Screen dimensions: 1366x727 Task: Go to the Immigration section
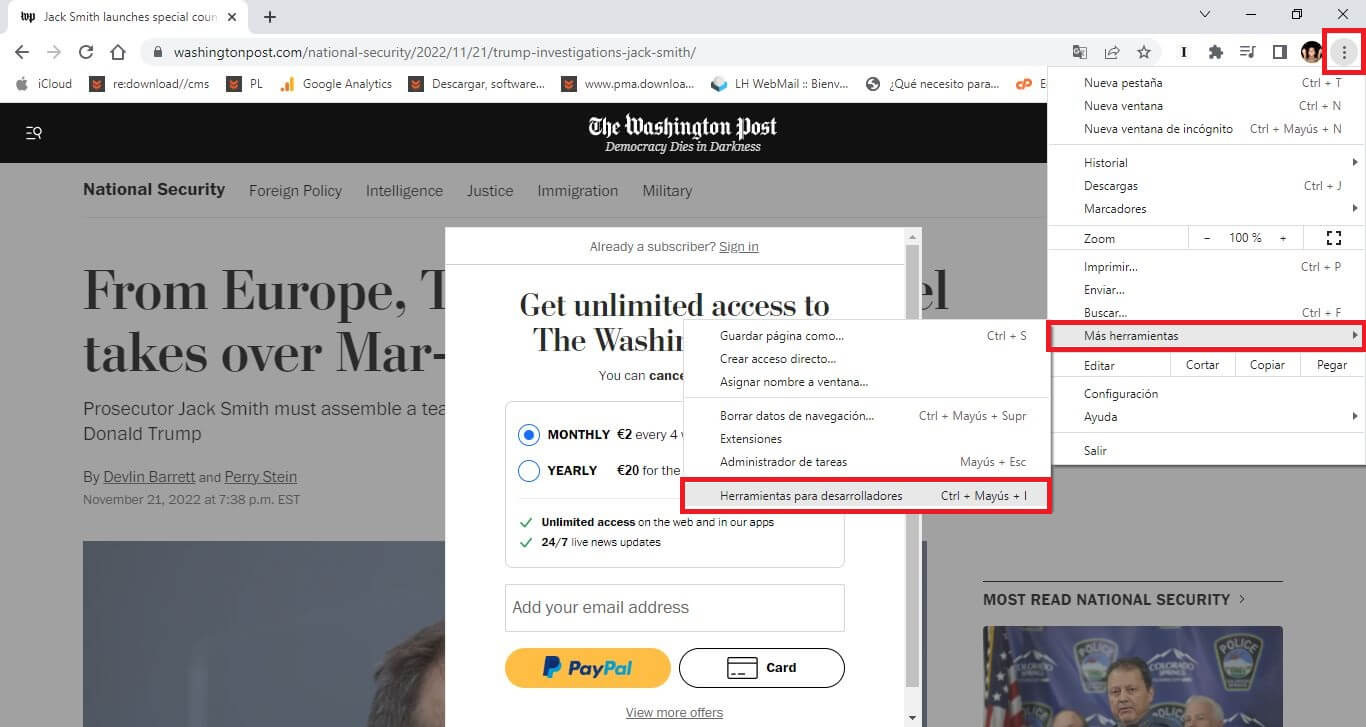(x=578, y=191)
